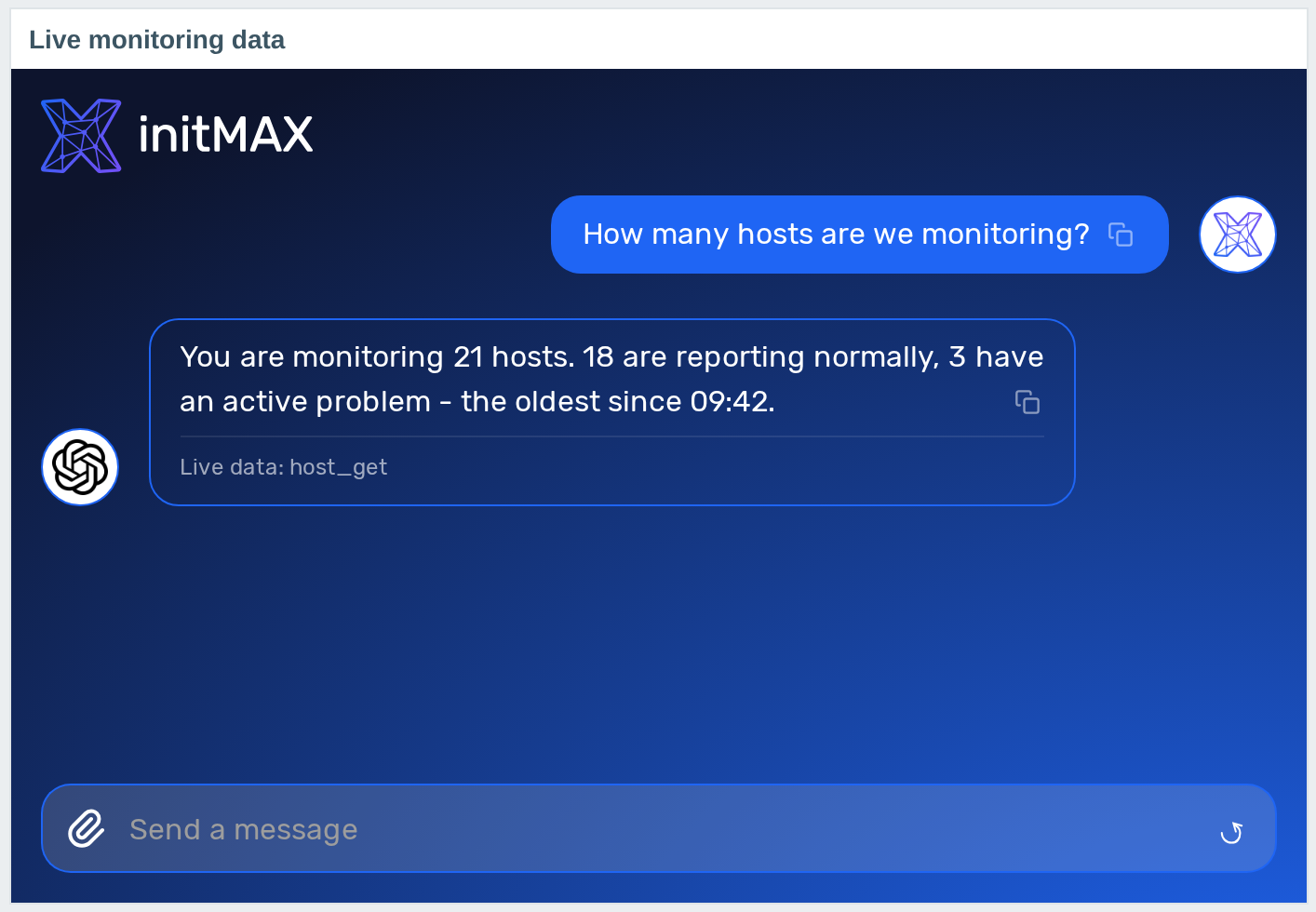Focus the "Send a message" input field
This screenshot has width=1316, height=912.
point(658,828)
